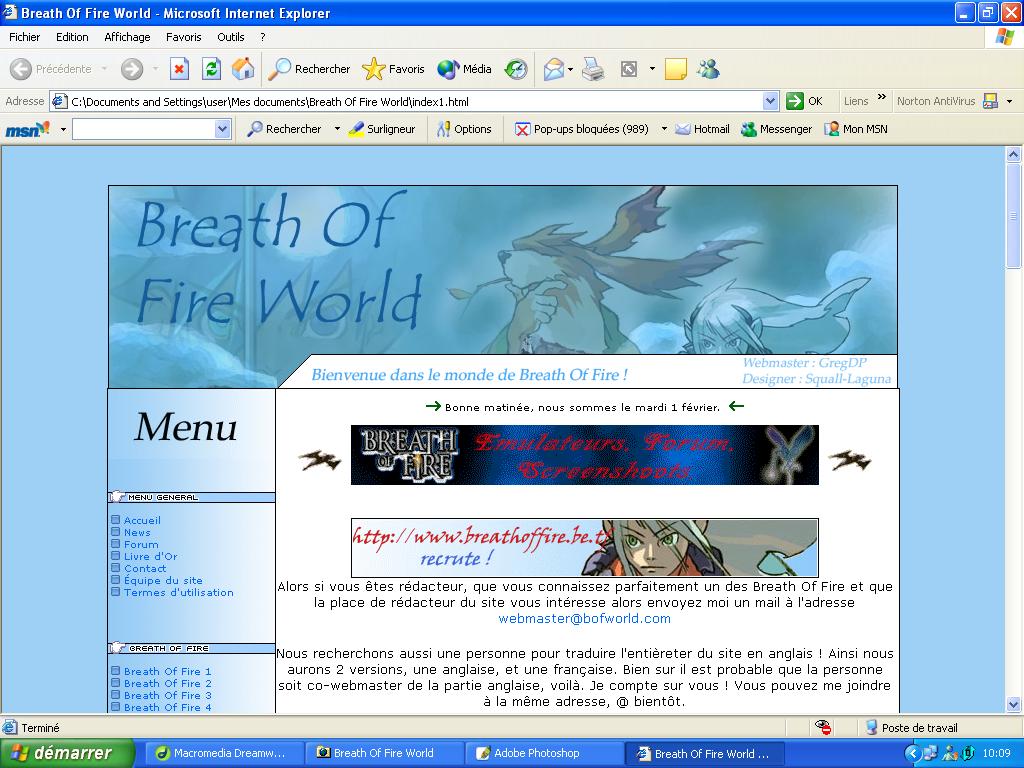Open the Équipe du site link
Image resolution: width=1024 pixels, height=768 pixels.
163,581
